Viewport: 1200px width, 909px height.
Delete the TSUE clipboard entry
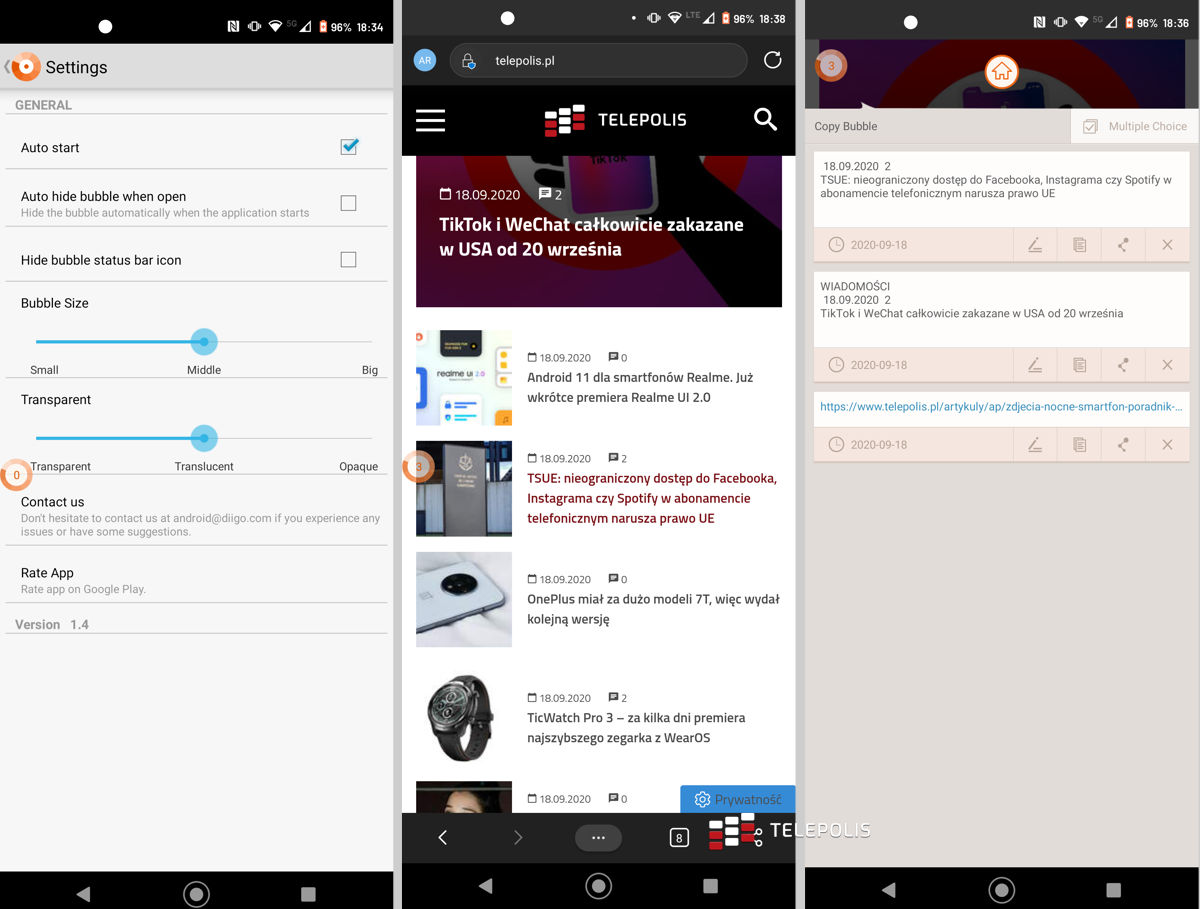click(x=1167, y=245)
